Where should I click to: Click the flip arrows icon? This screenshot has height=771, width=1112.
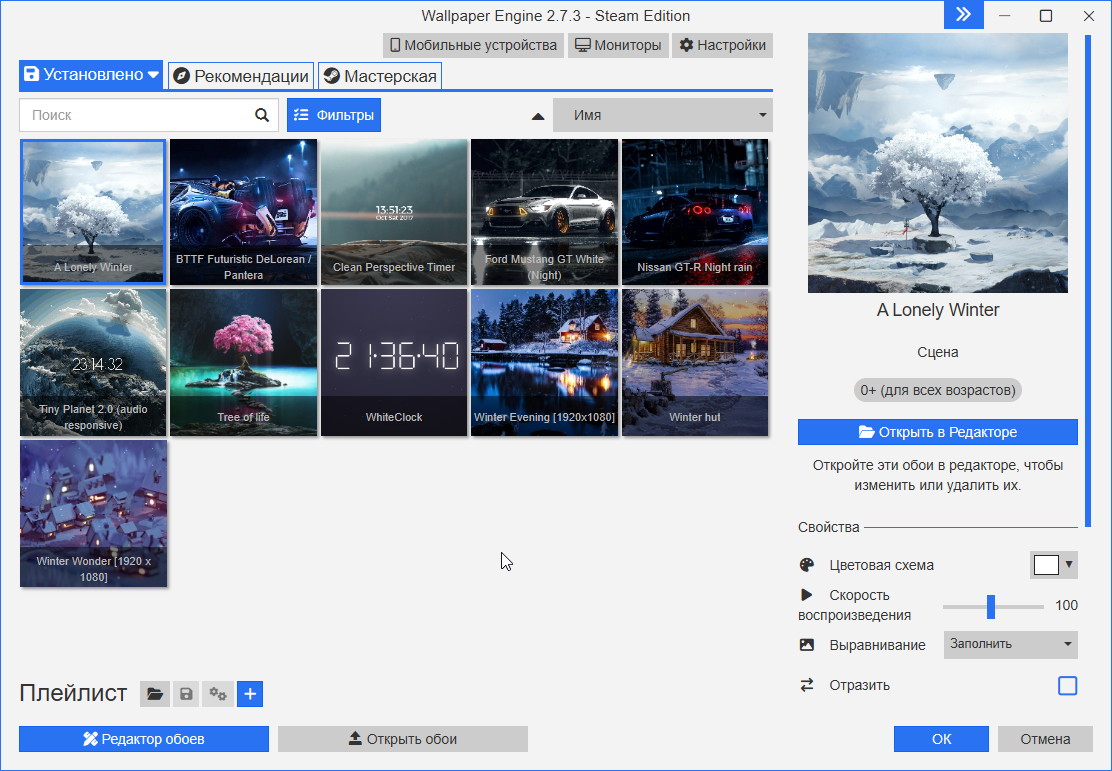point(807,685)
